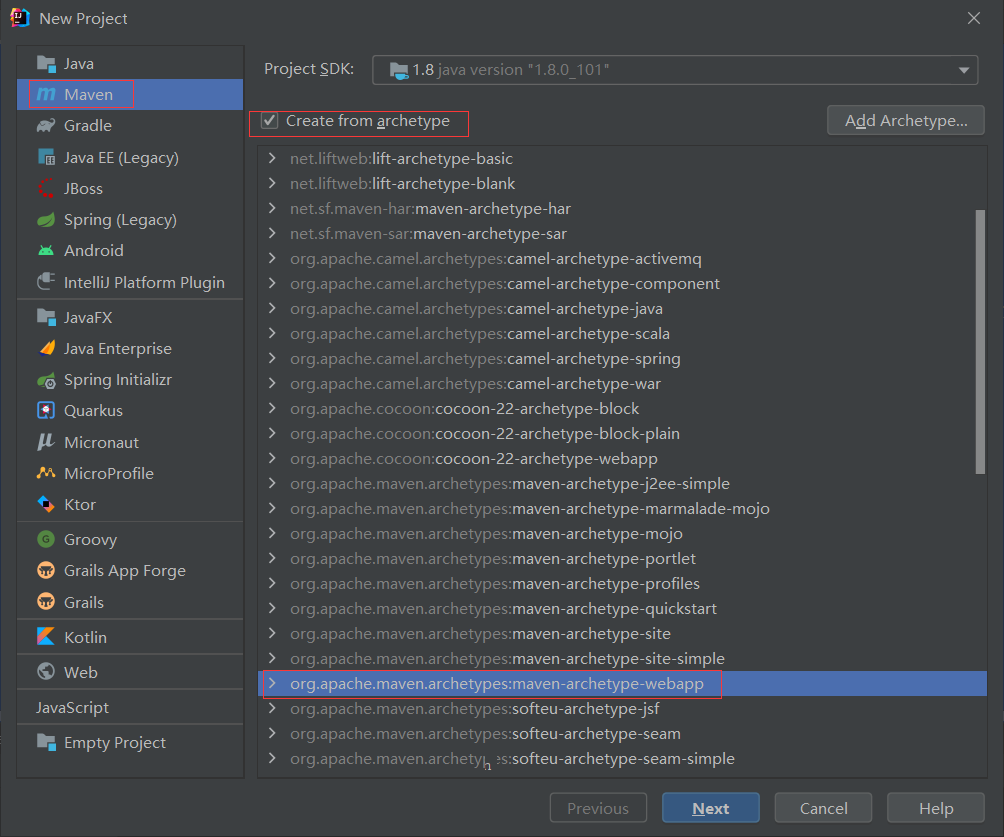The height and width of the screenshot is (837, 1004).
Task: Close the New Project dialog
Action: tap(974, 18)
